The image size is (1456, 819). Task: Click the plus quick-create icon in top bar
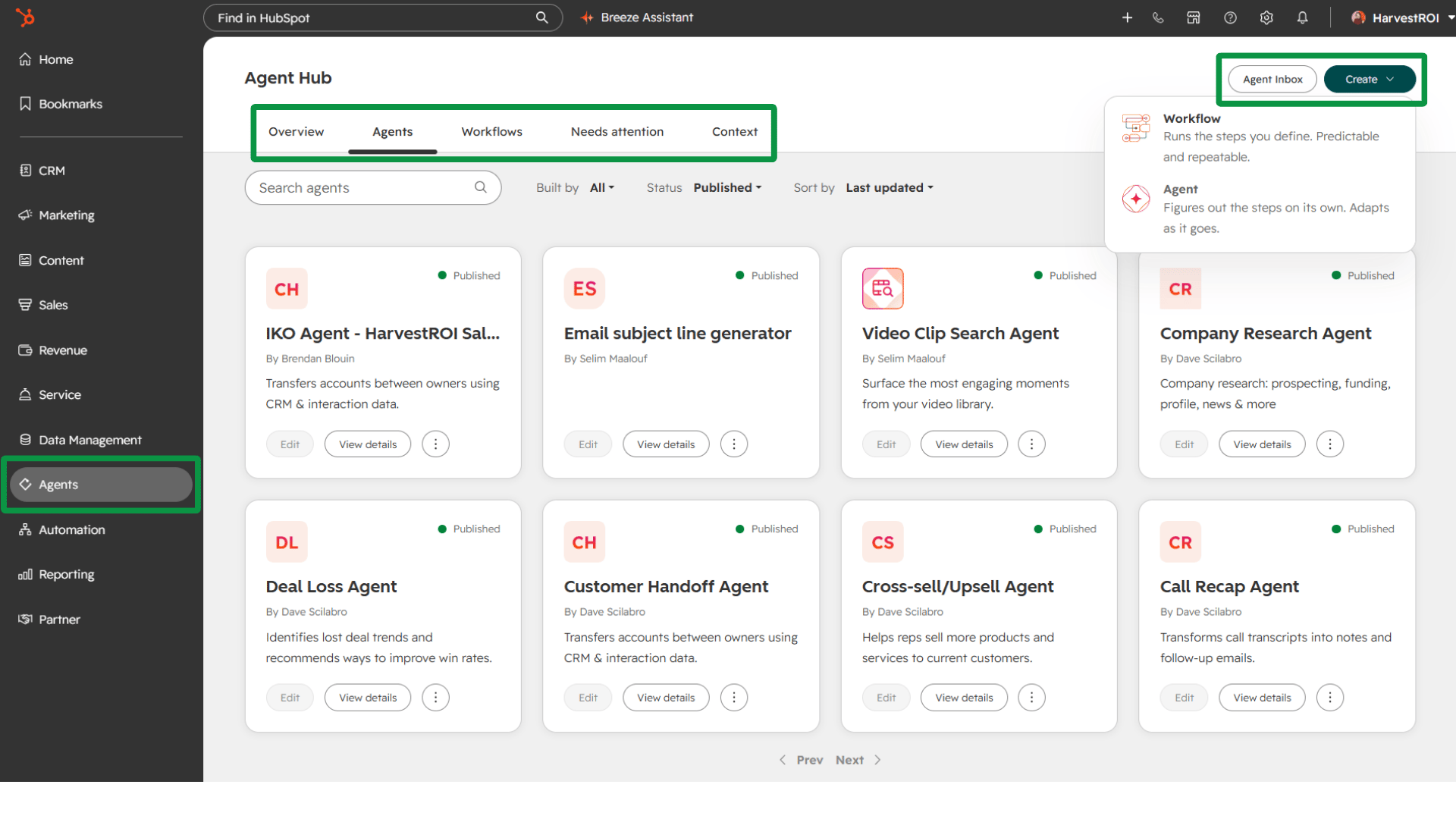click(1127, 17)
